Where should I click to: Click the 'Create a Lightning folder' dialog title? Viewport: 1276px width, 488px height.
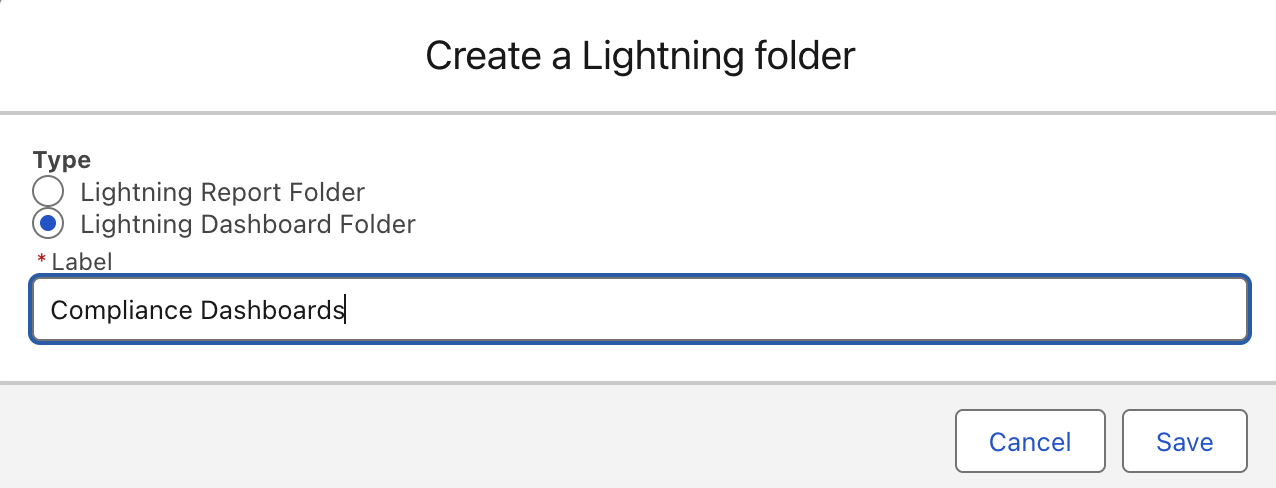tap(640, 55)
